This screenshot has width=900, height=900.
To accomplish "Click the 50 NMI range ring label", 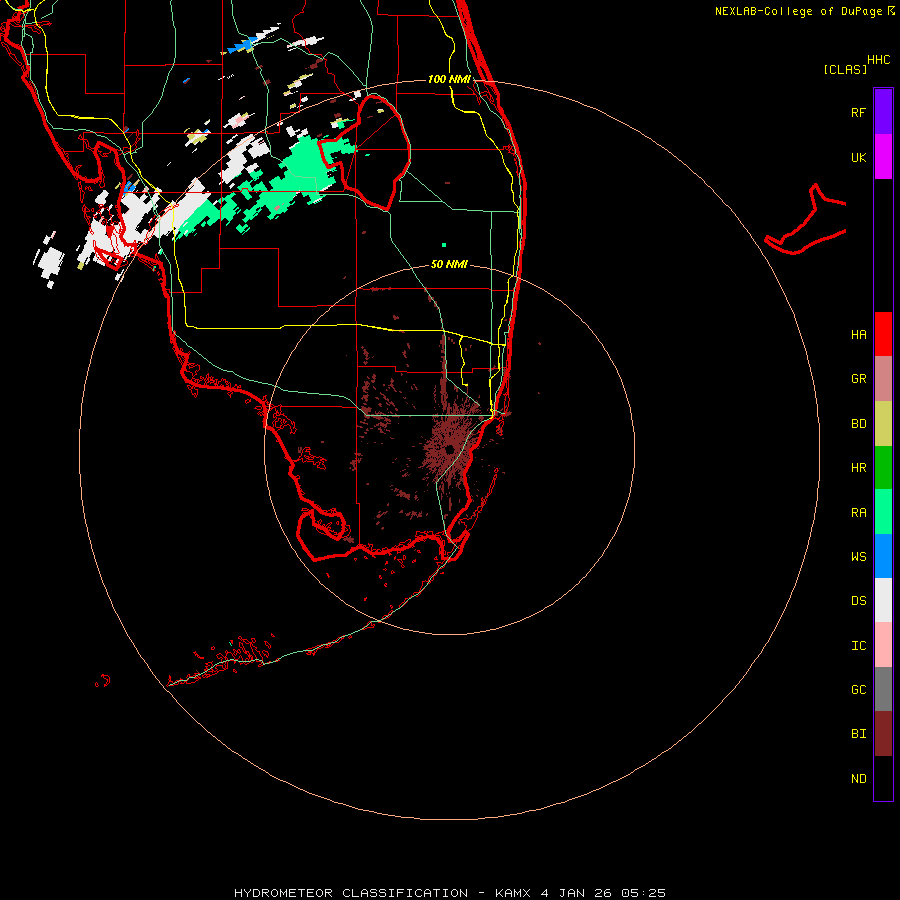I will [449, 264].
